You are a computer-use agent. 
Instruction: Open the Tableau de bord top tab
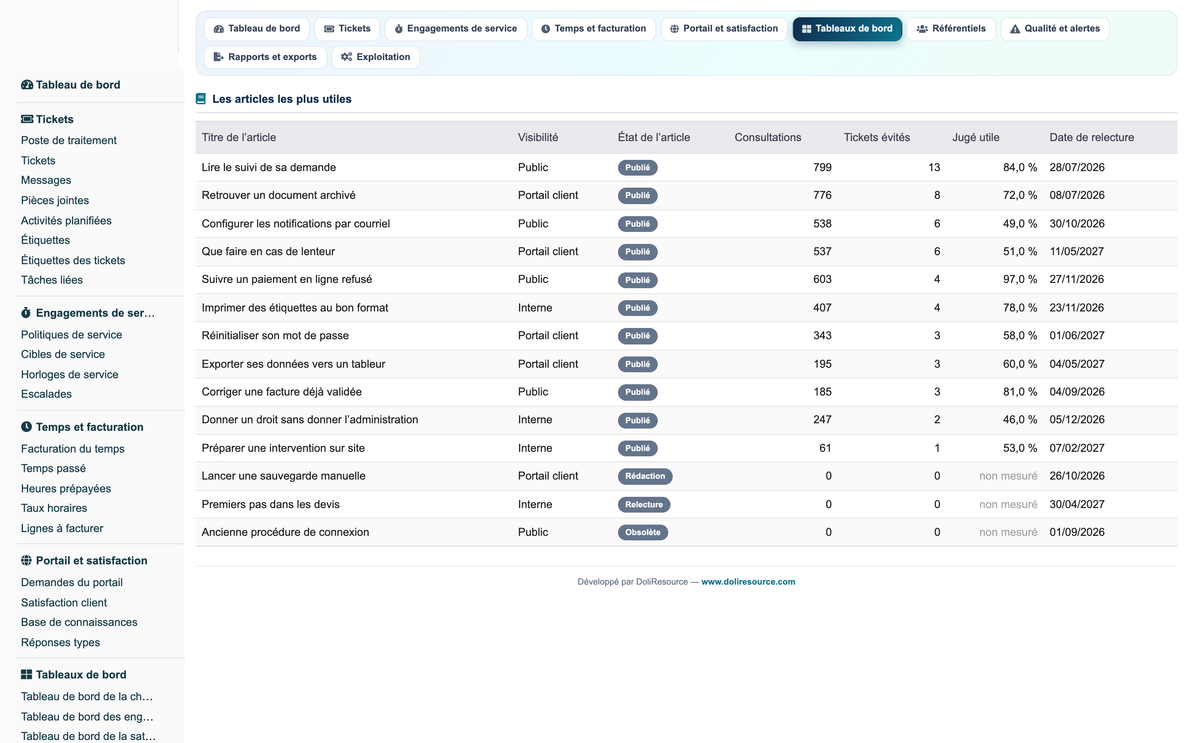pos(257,29)
